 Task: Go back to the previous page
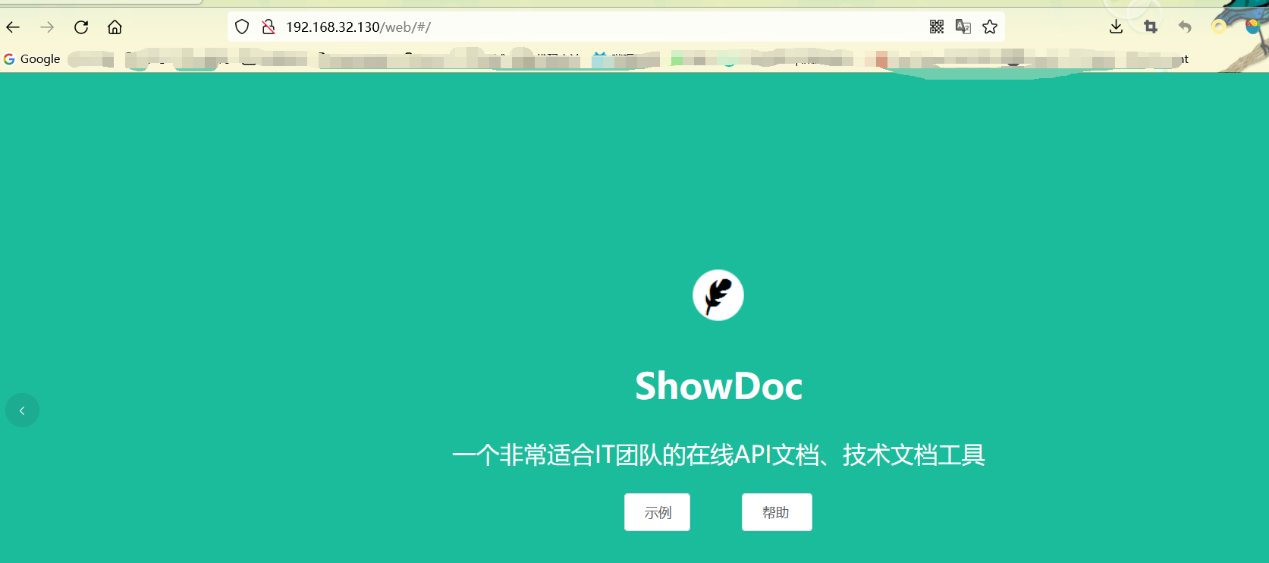point(13,27)
